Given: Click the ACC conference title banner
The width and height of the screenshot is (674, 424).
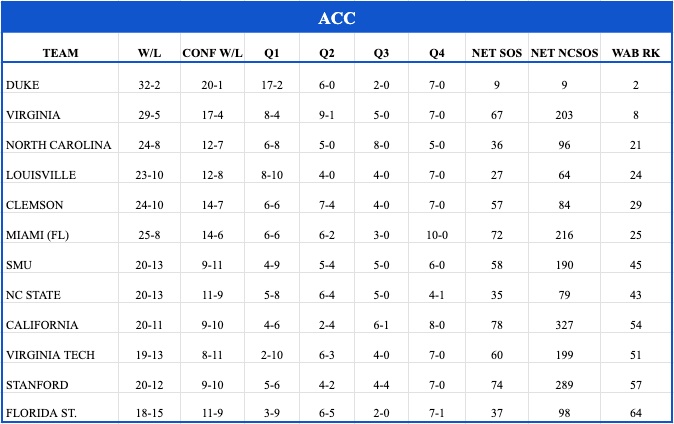Looking at the screenshot, I should (x=337, y=18).
